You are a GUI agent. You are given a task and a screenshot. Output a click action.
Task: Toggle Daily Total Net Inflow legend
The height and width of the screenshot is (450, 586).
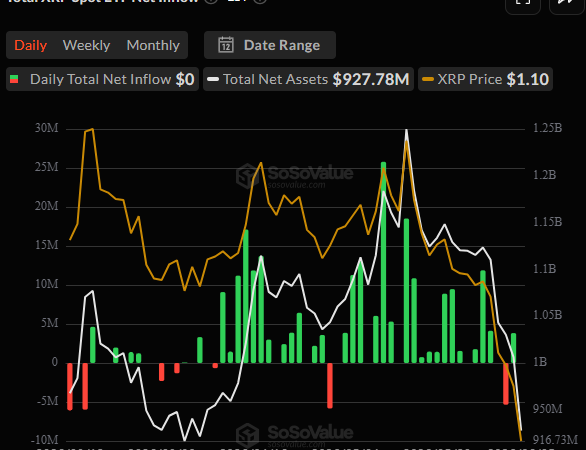[102, 79]
